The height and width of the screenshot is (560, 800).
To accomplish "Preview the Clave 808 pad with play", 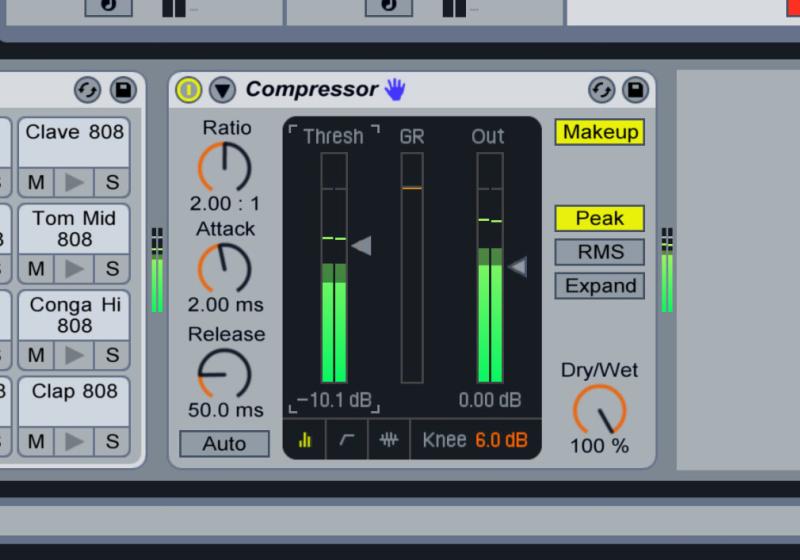I will click(74, 182).
